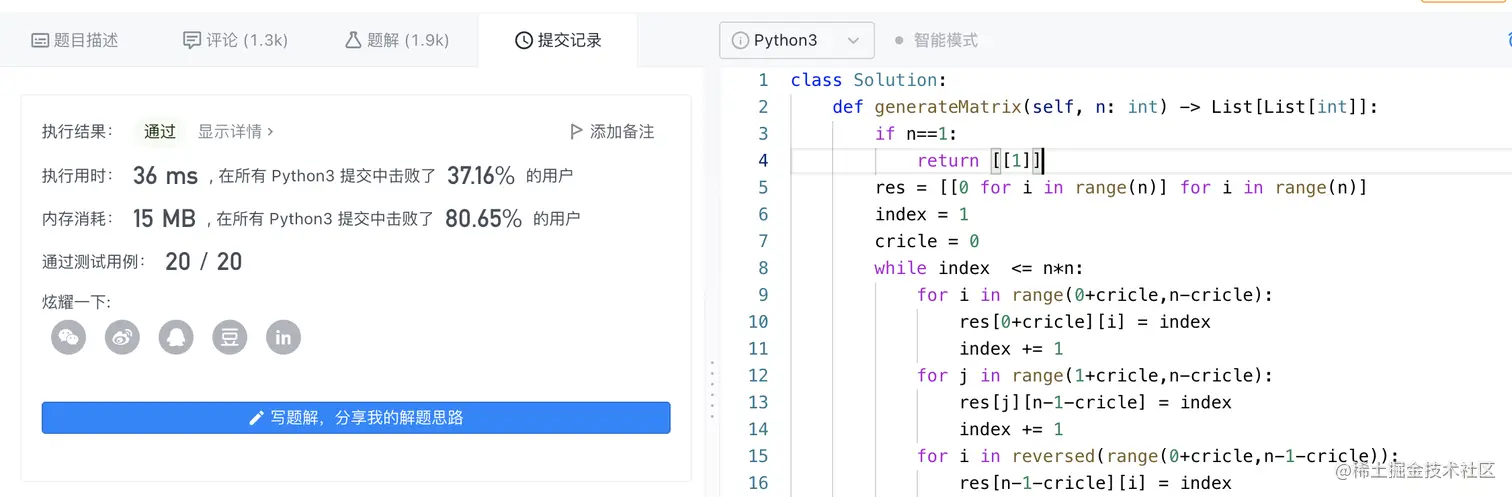Click the 写题解，分享我的解题思路 button
Viewport: 1512px width, 497px height.
pos(356,418)
